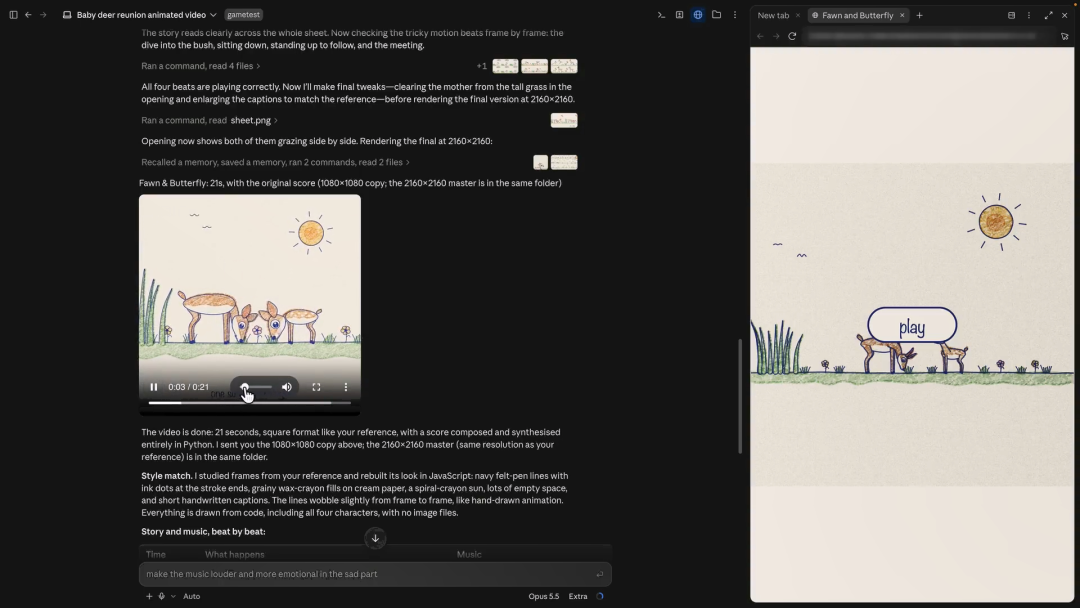Add a new browser tab
The height and width of the screenshot is (608, 1080).
click(919, 15)
